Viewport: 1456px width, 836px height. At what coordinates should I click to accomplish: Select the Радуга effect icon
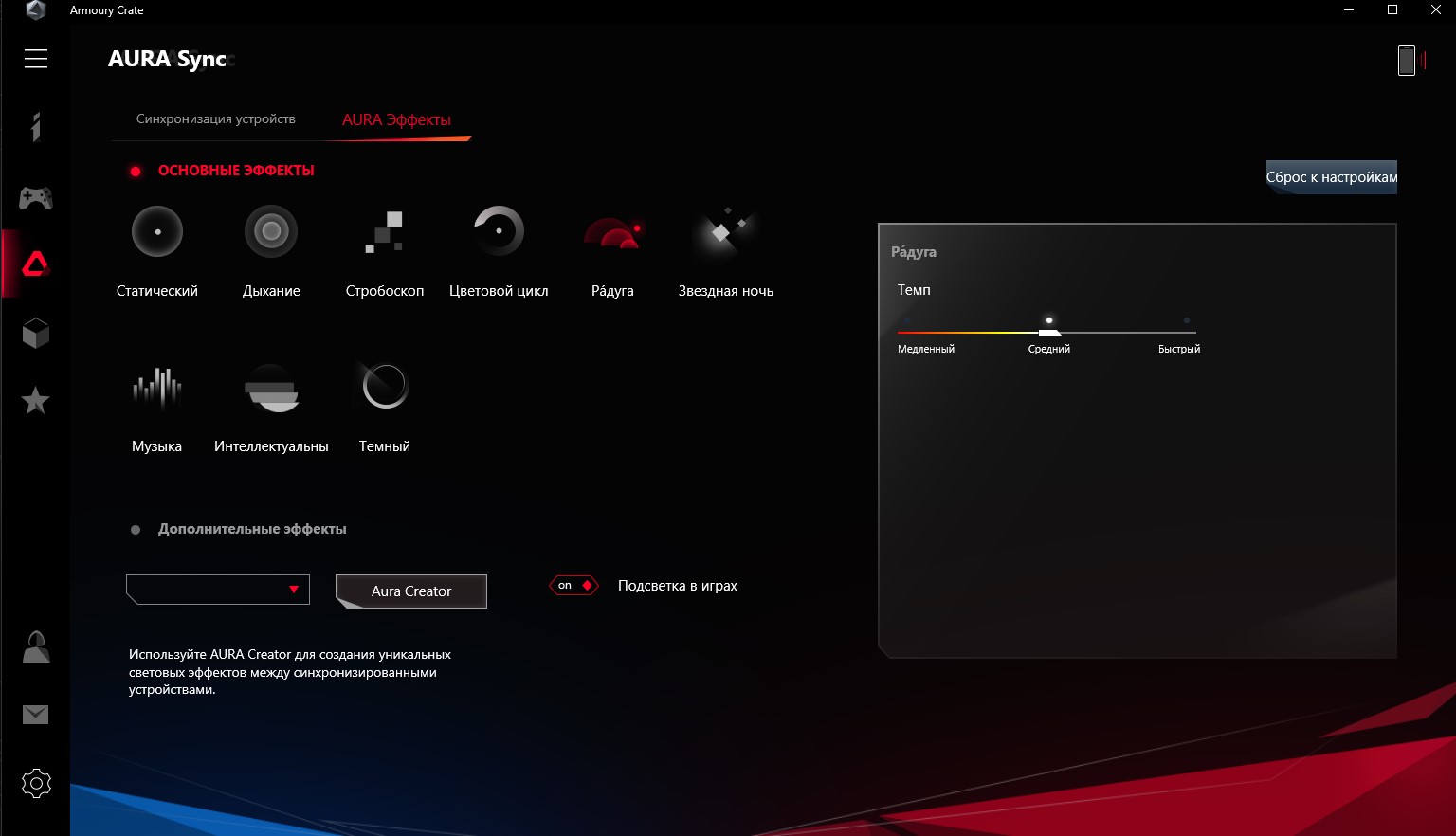click(x=612, y=233)
